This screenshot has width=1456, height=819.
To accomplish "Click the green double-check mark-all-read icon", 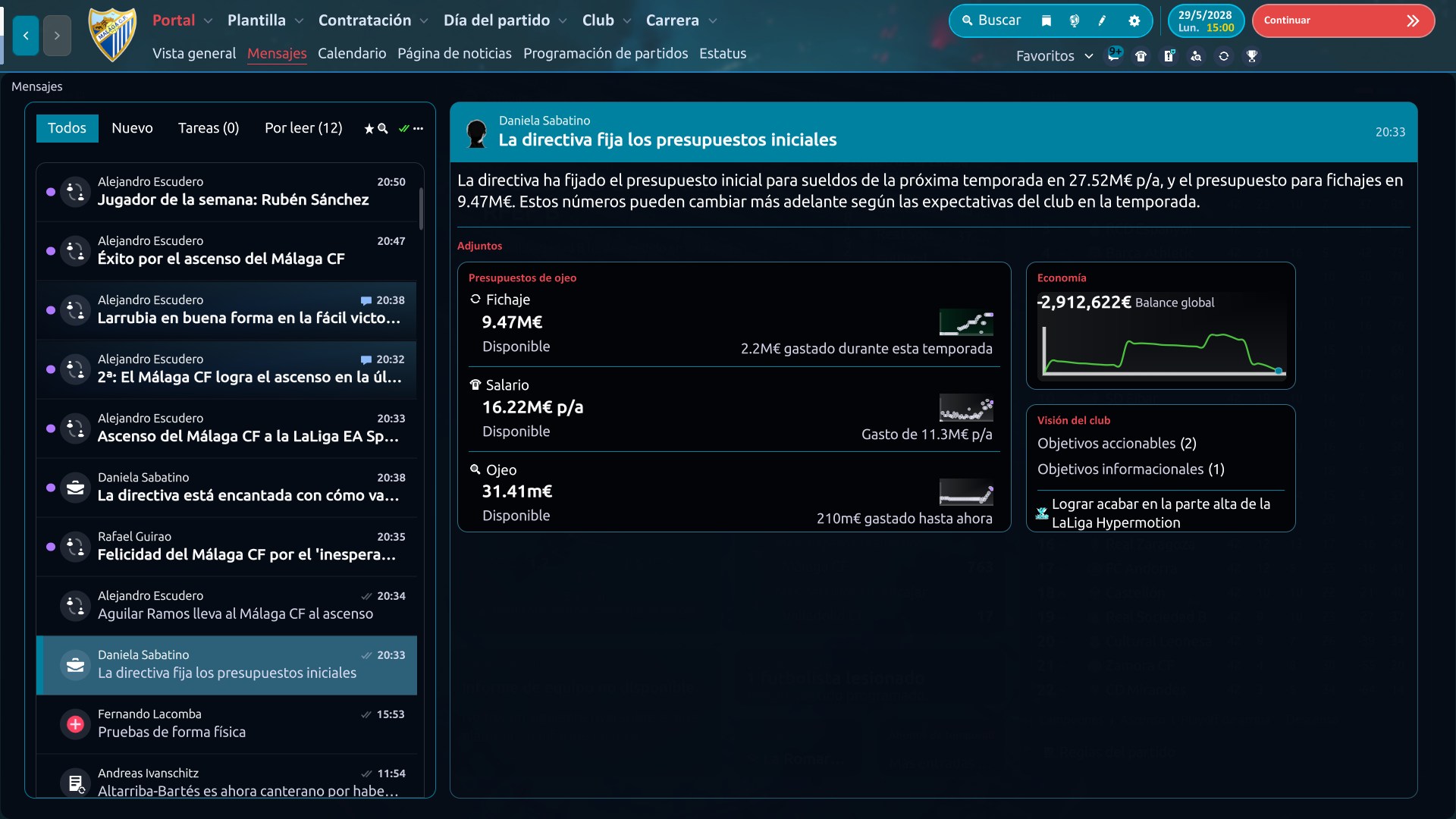I will click(404, 128).
